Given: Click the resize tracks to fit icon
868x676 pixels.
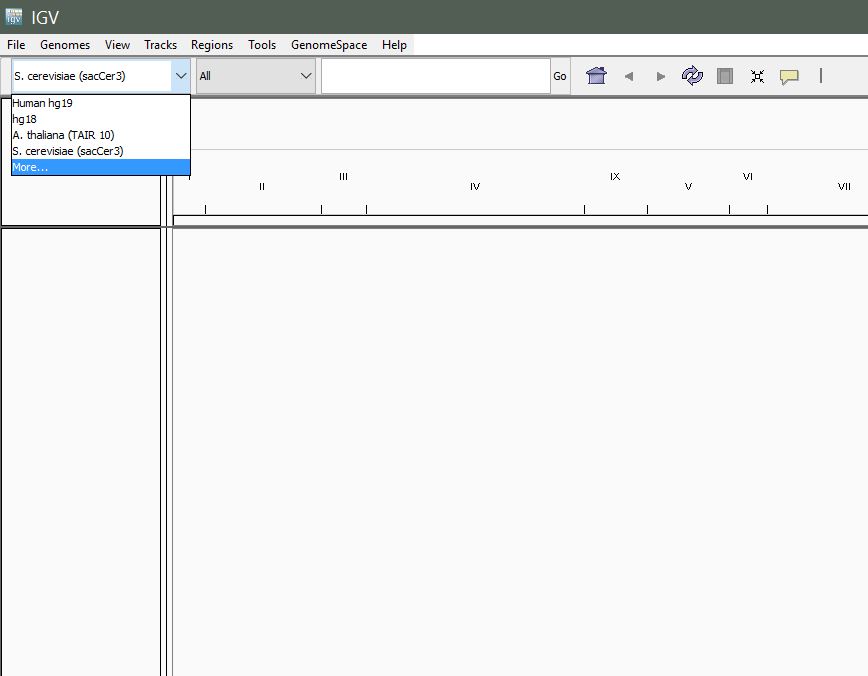Looking at the screenshot, I should pos(757,76).
